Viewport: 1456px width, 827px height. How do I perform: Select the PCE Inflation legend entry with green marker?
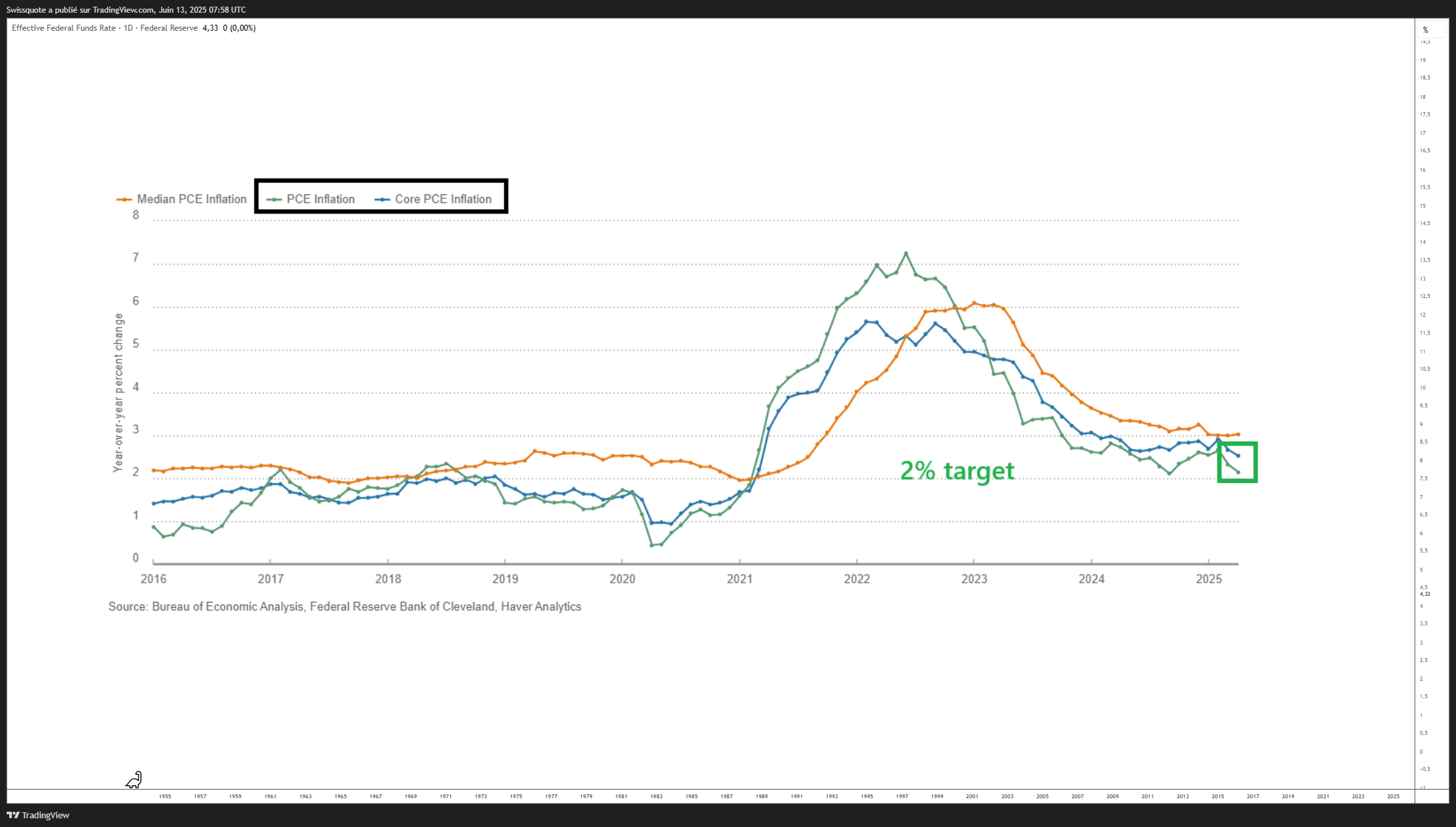coord(311,199)
